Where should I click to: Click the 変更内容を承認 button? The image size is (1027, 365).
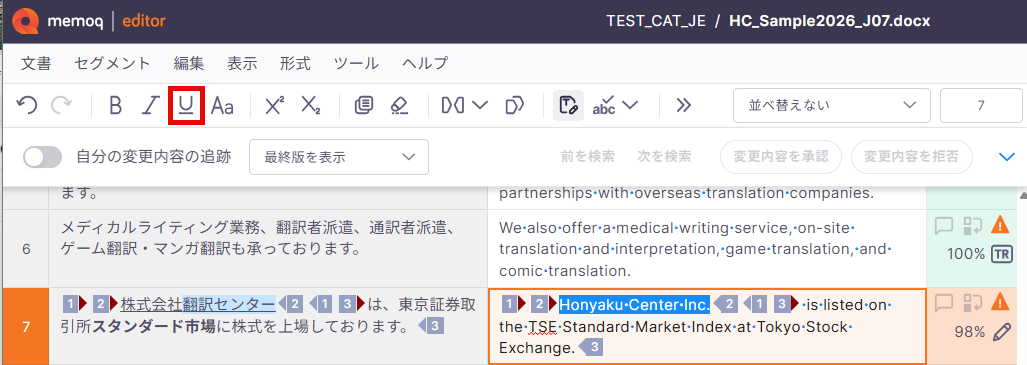click(781, 157)
